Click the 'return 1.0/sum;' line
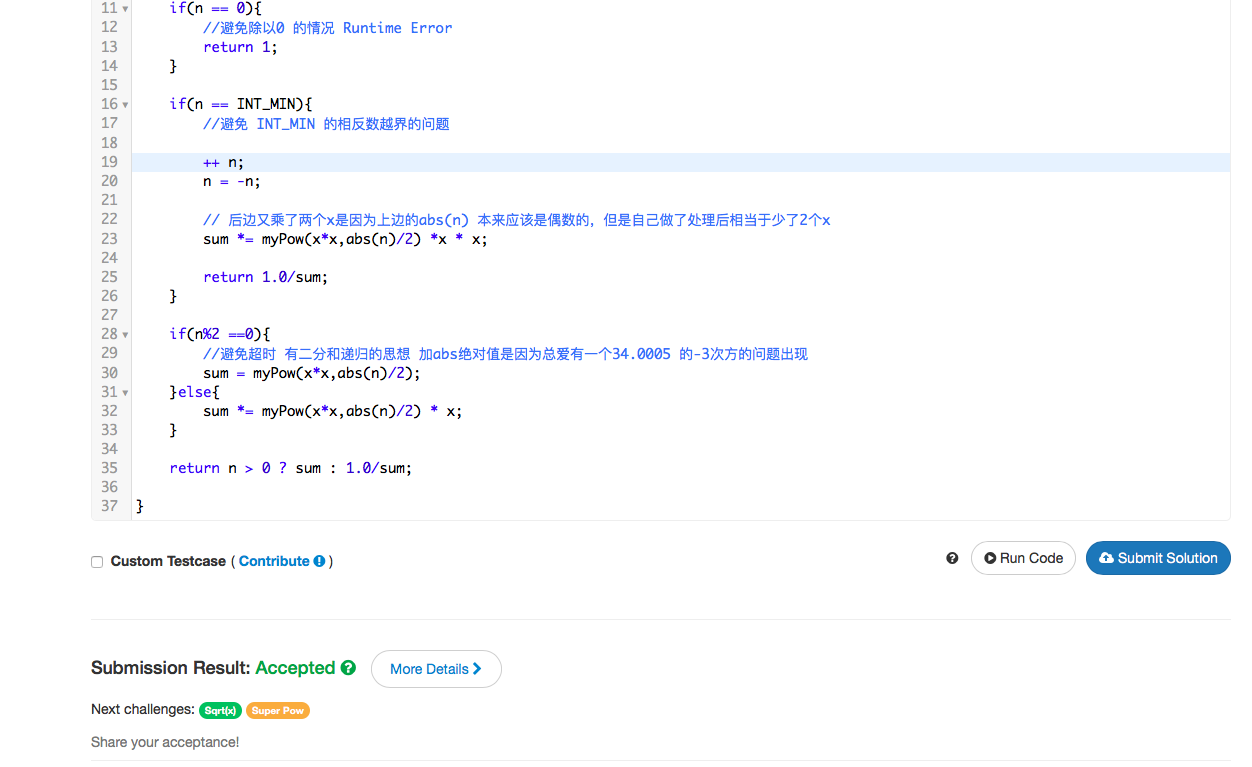 (266, 277)
